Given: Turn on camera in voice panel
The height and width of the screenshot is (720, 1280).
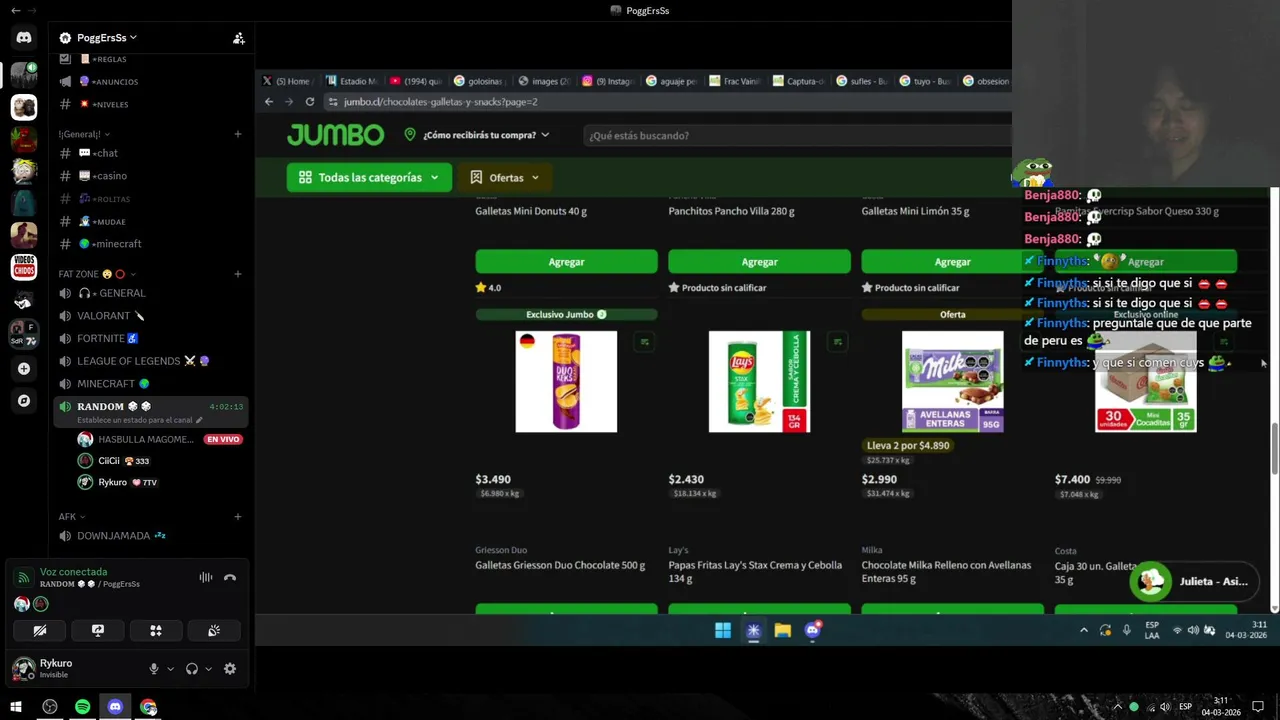Looking at the screenshot, I should 40,631.
